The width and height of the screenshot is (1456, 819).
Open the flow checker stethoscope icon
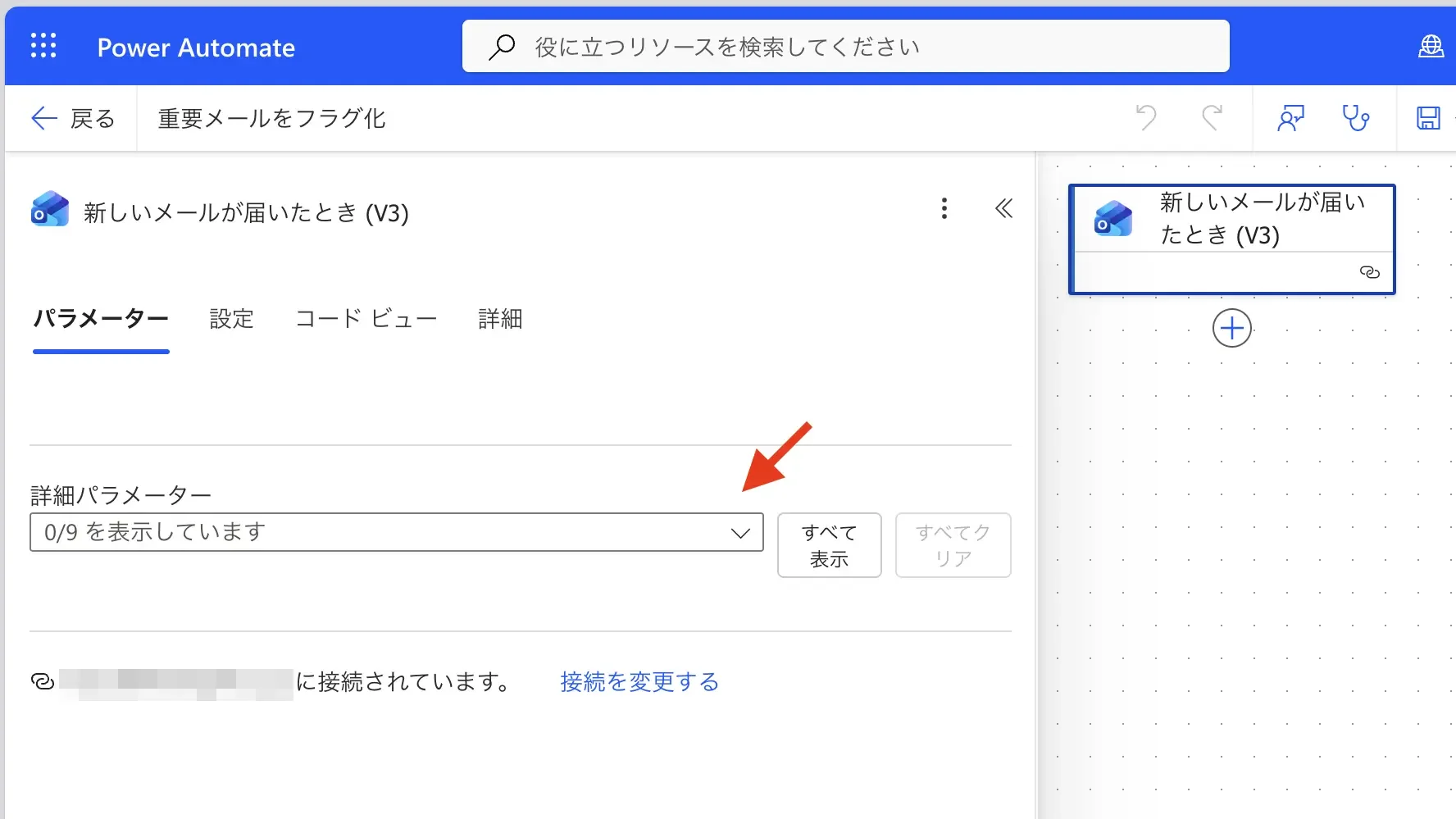[1355, 118]
